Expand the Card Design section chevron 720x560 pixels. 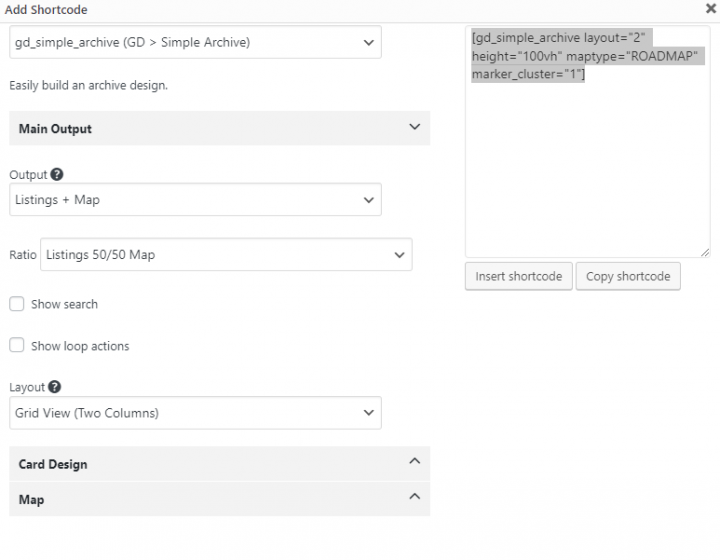tap(415, 462)
